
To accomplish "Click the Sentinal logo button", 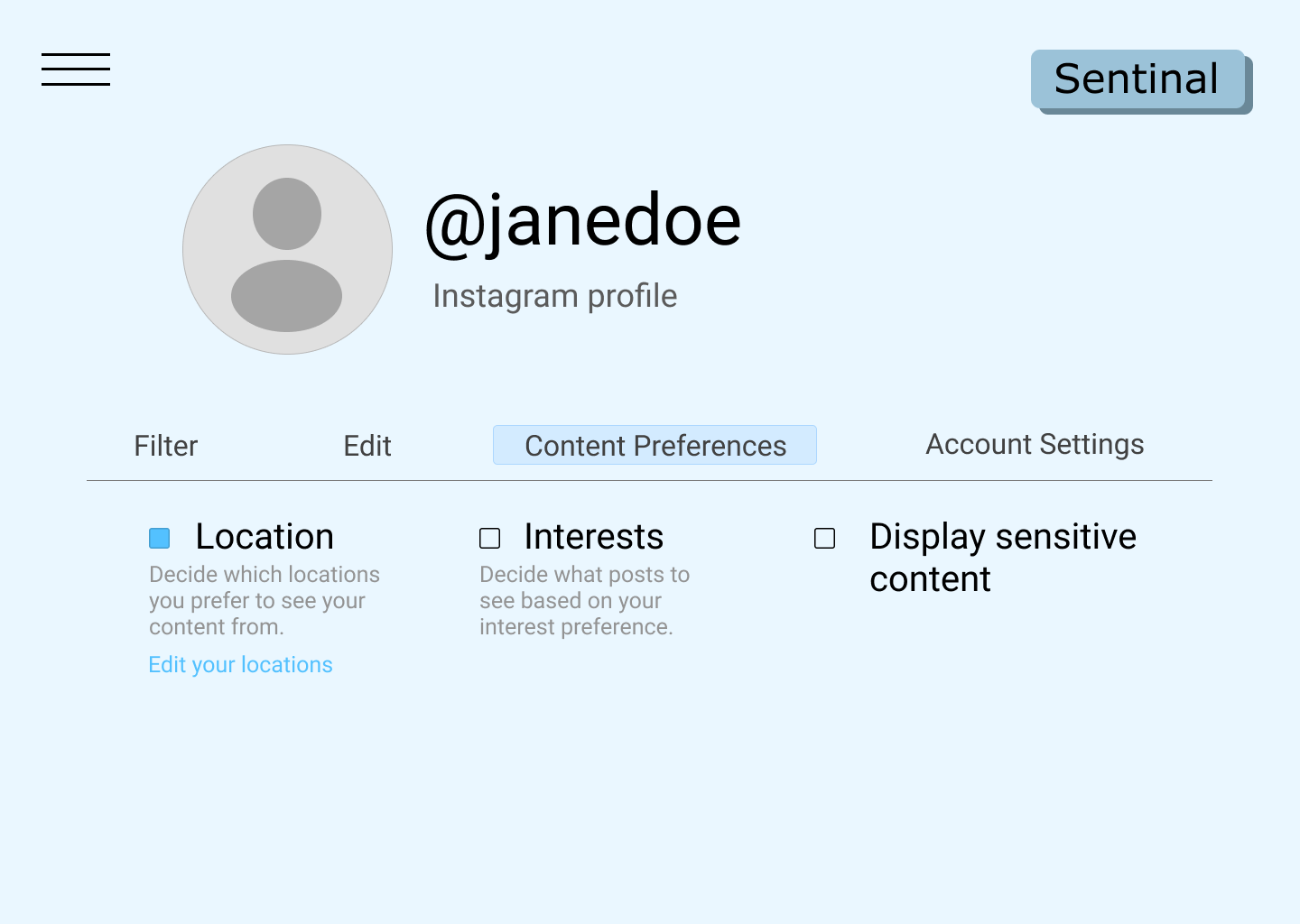I will pyautogui.click(x=1137, y=79).
